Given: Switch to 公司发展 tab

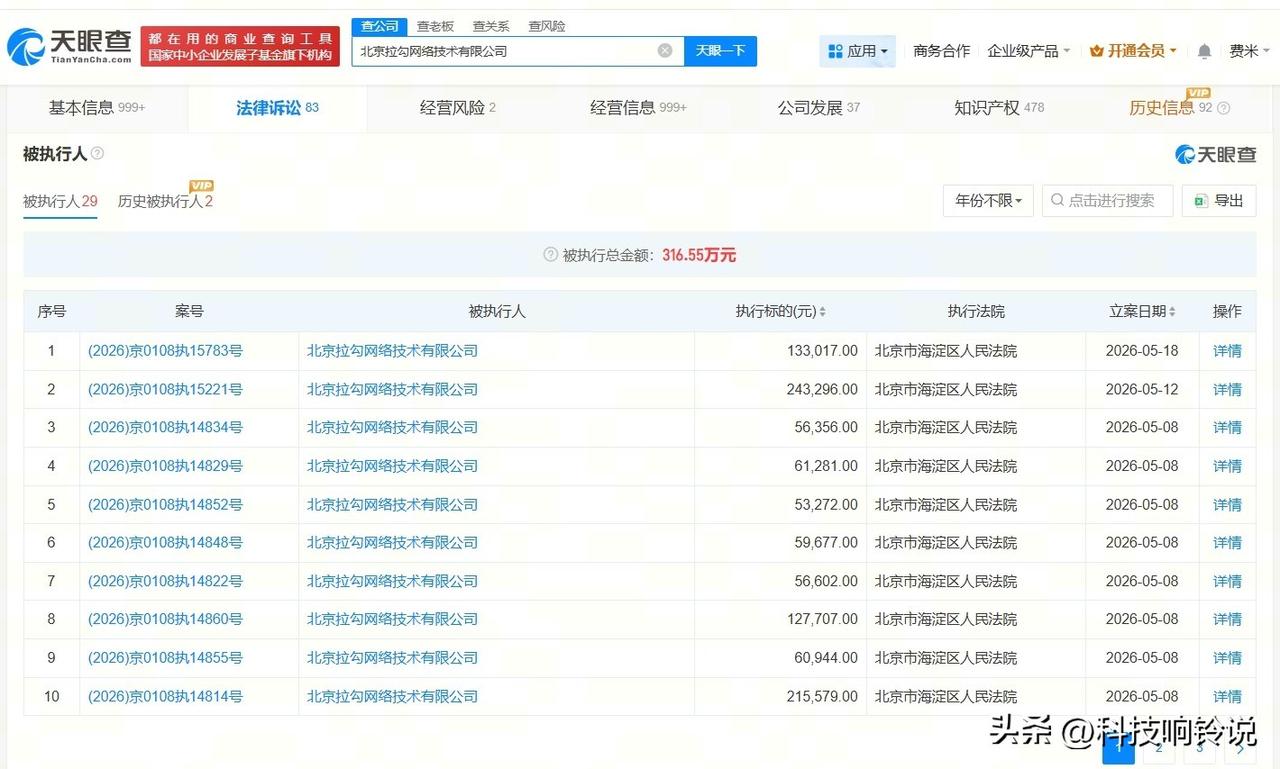Looking at the screenshot, I should click(818, 108).
